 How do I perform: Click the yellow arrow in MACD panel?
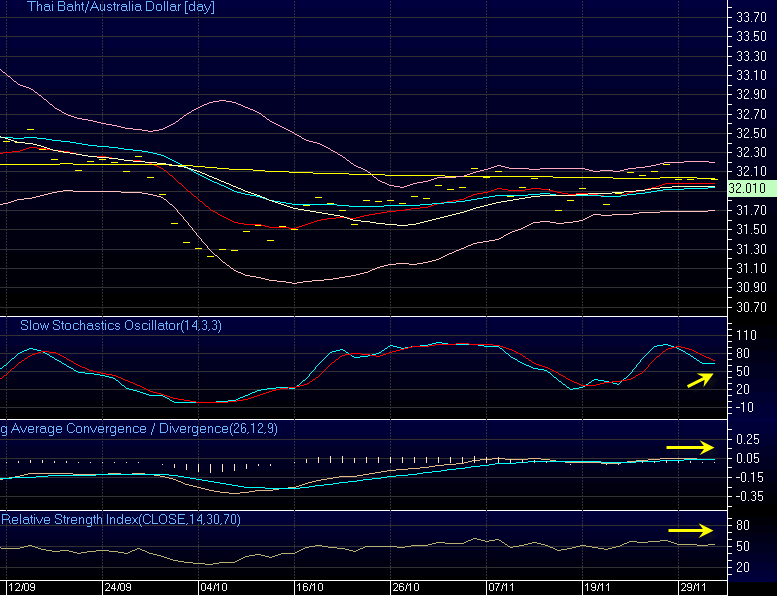pos(692,446)
